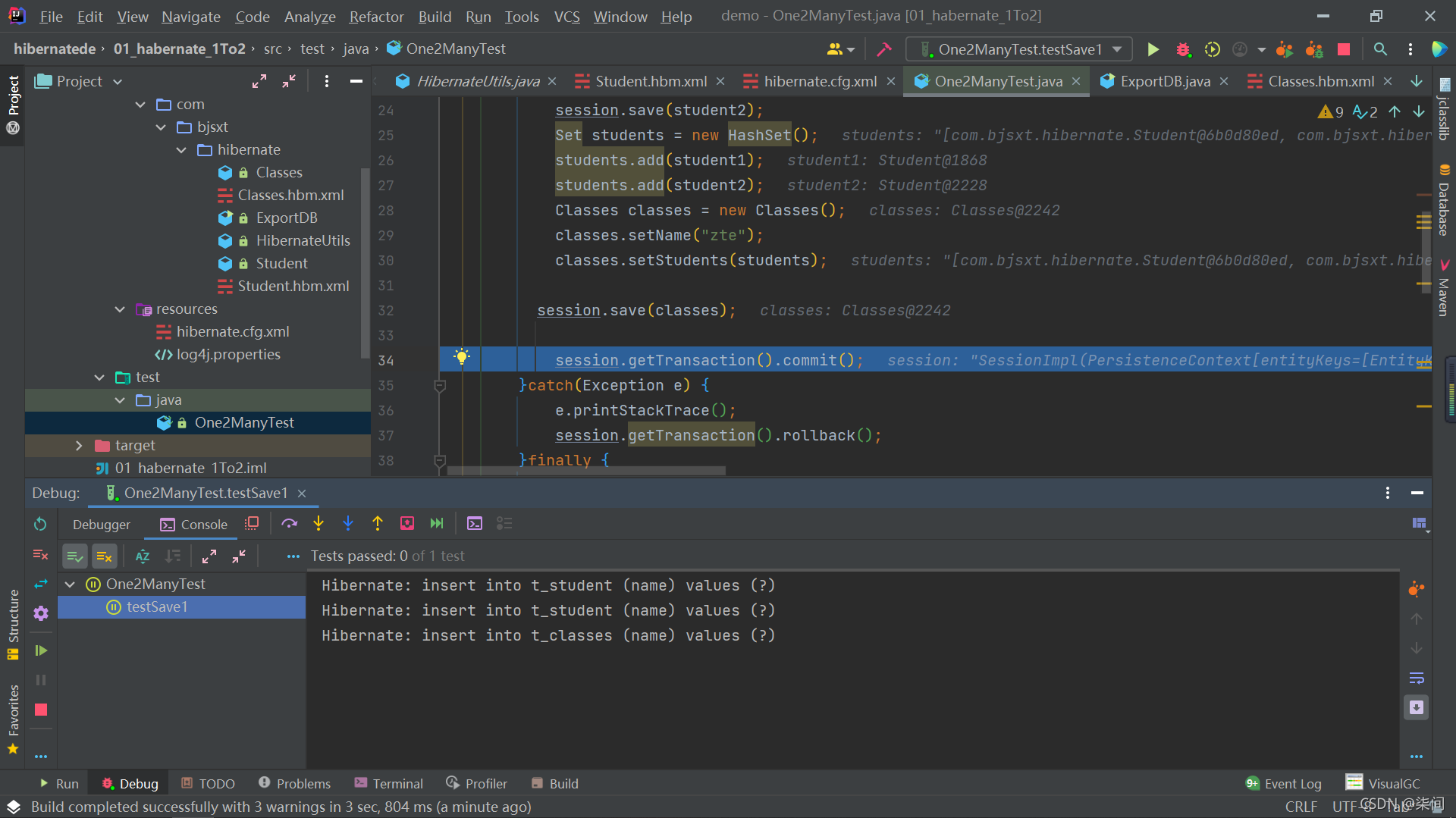Viewport: 1456px width, 818px height.
Task: Click the Step Out debugger icon
Action: [378, 523]
